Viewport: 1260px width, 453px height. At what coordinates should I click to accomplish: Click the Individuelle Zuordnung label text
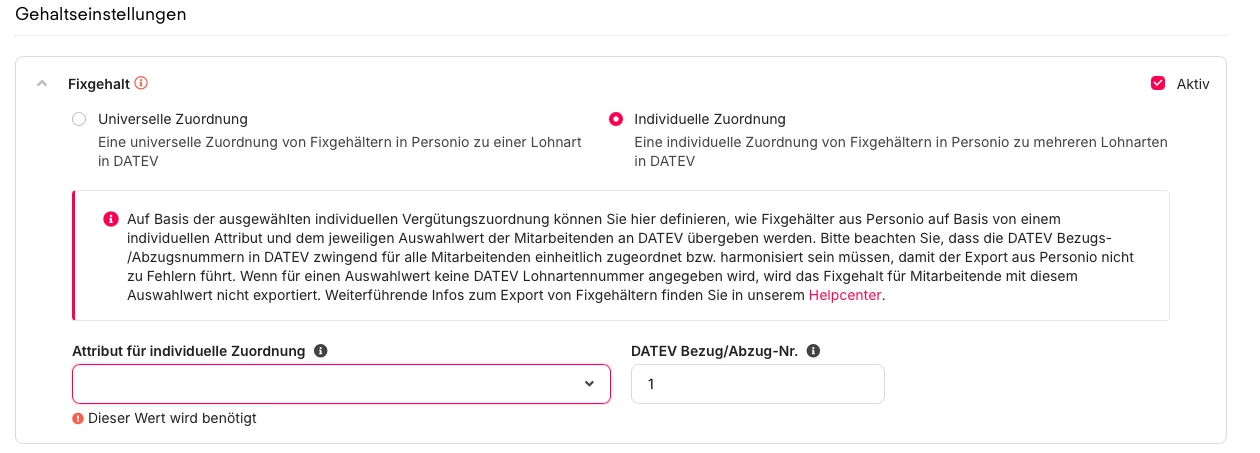[710, 119]
